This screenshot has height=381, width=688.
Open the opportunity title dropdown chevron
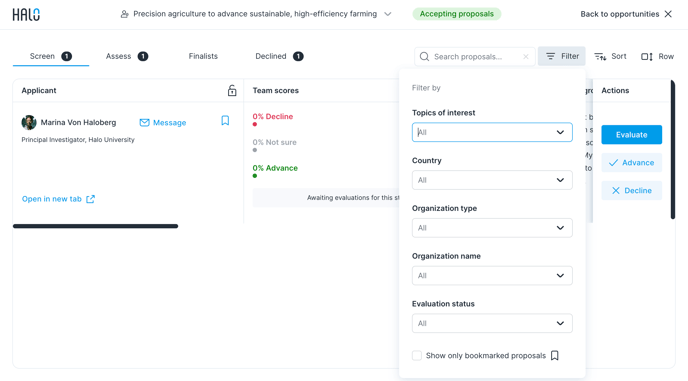tap(388, 14)
